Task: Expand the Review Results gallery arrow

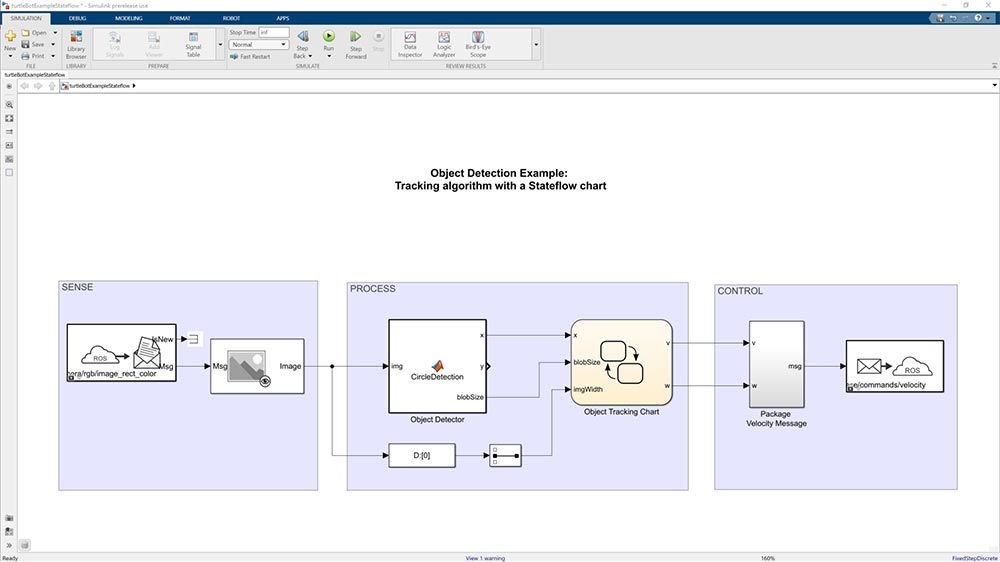Action: pyautogui.click(x=536, y=45)
